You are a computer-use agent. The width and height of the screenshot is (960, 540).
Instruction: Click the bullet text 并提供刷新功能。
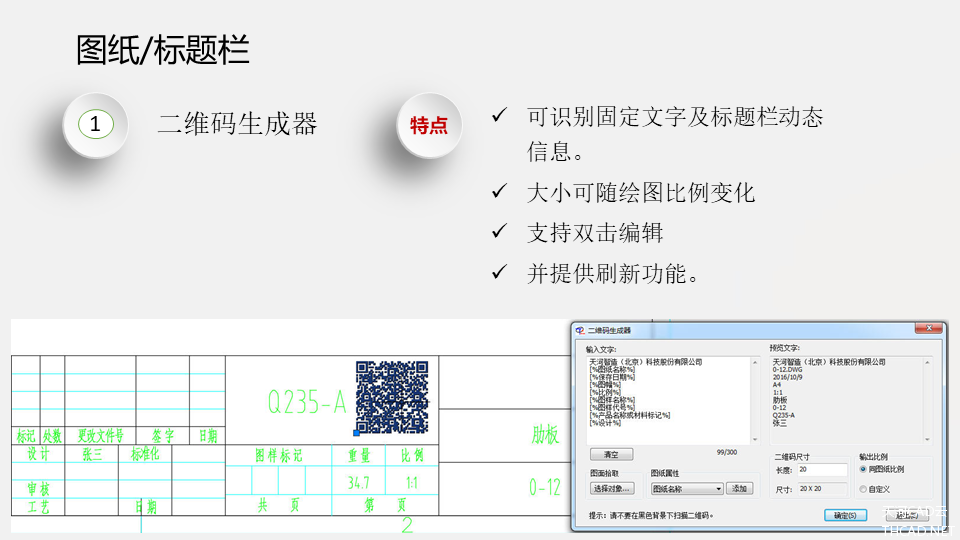click(x=613, y=274)
